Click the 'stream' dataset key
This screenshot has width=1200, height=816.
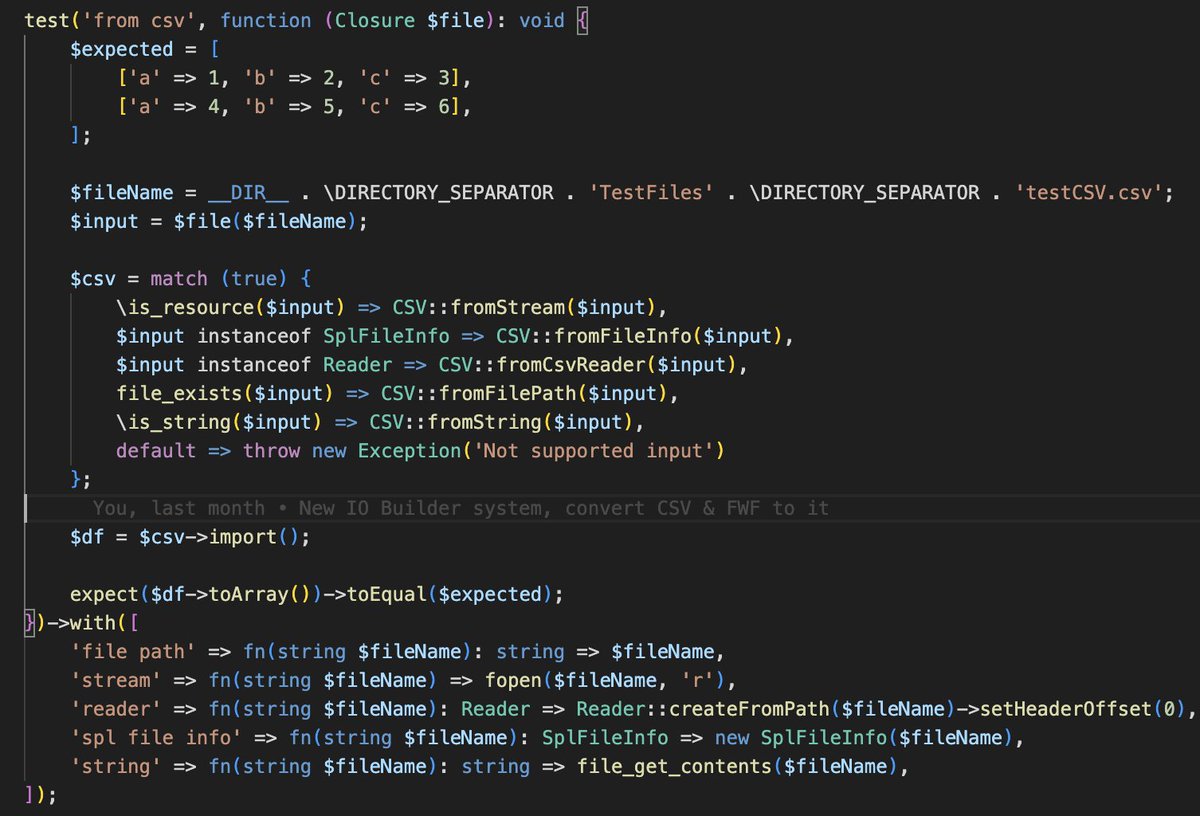pos(116,681)
